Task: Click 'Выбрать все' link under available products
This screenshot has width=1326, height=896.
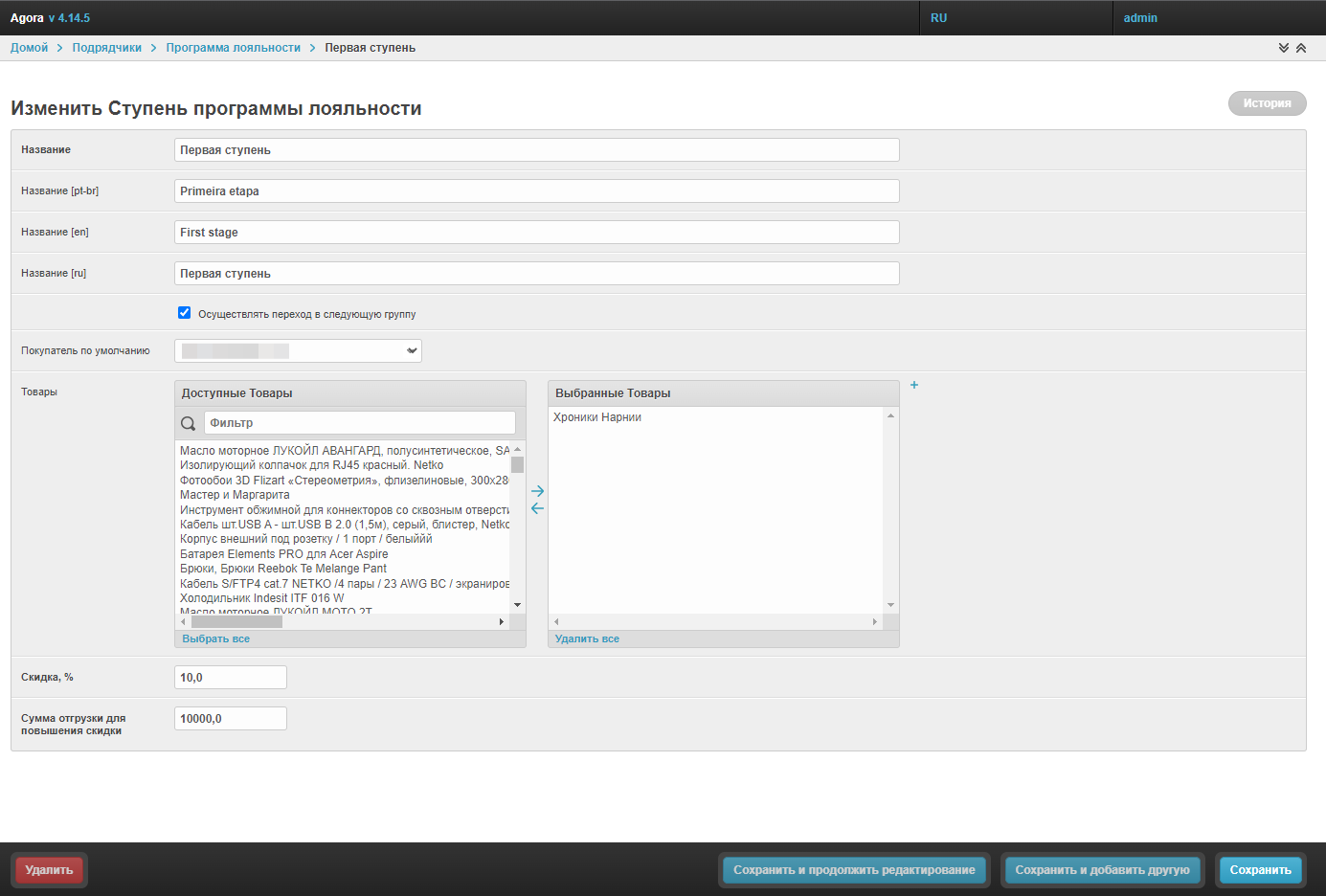Action: click(215, 638)
